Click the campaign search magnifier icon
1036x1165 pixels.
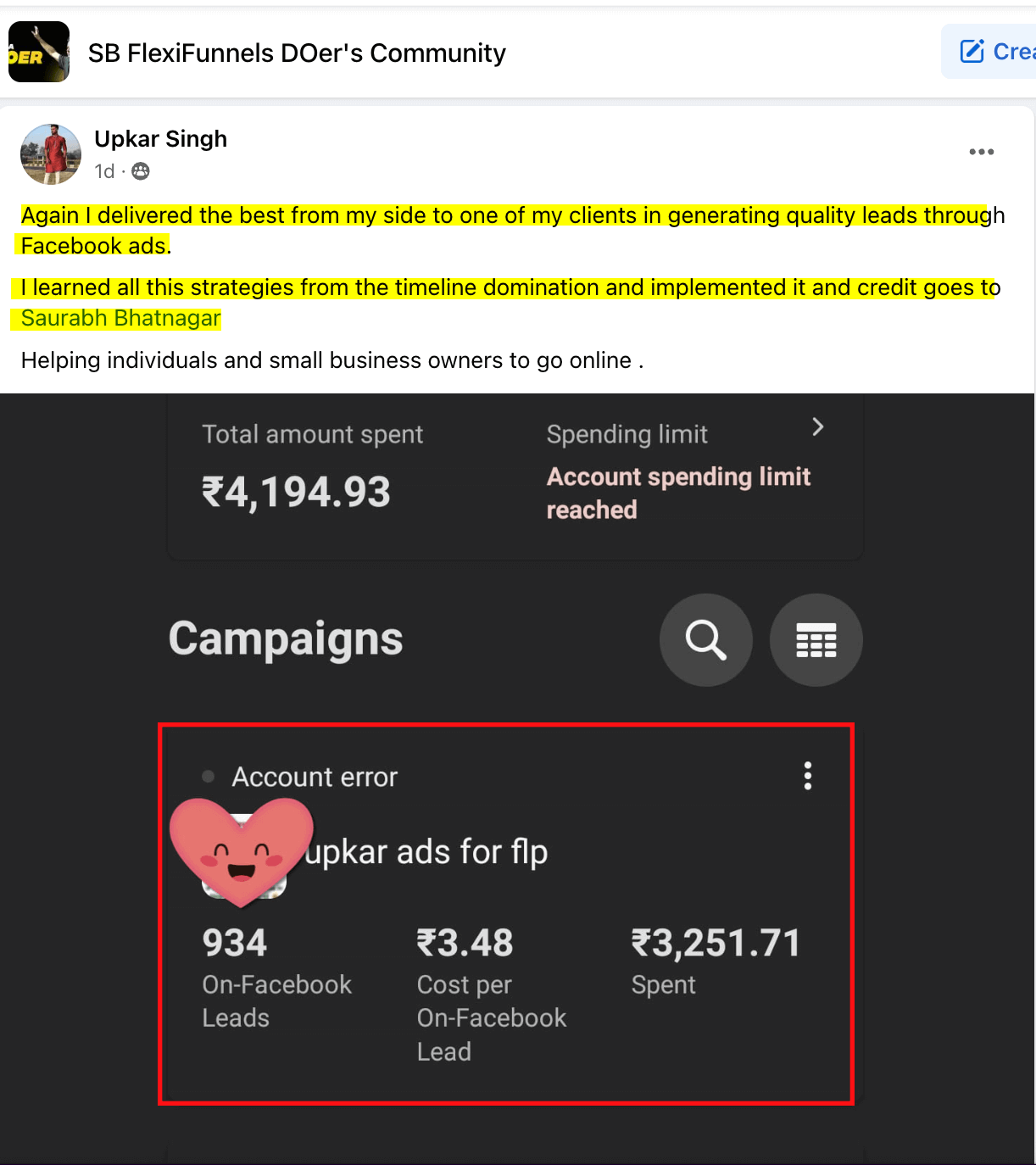point(706,639)
